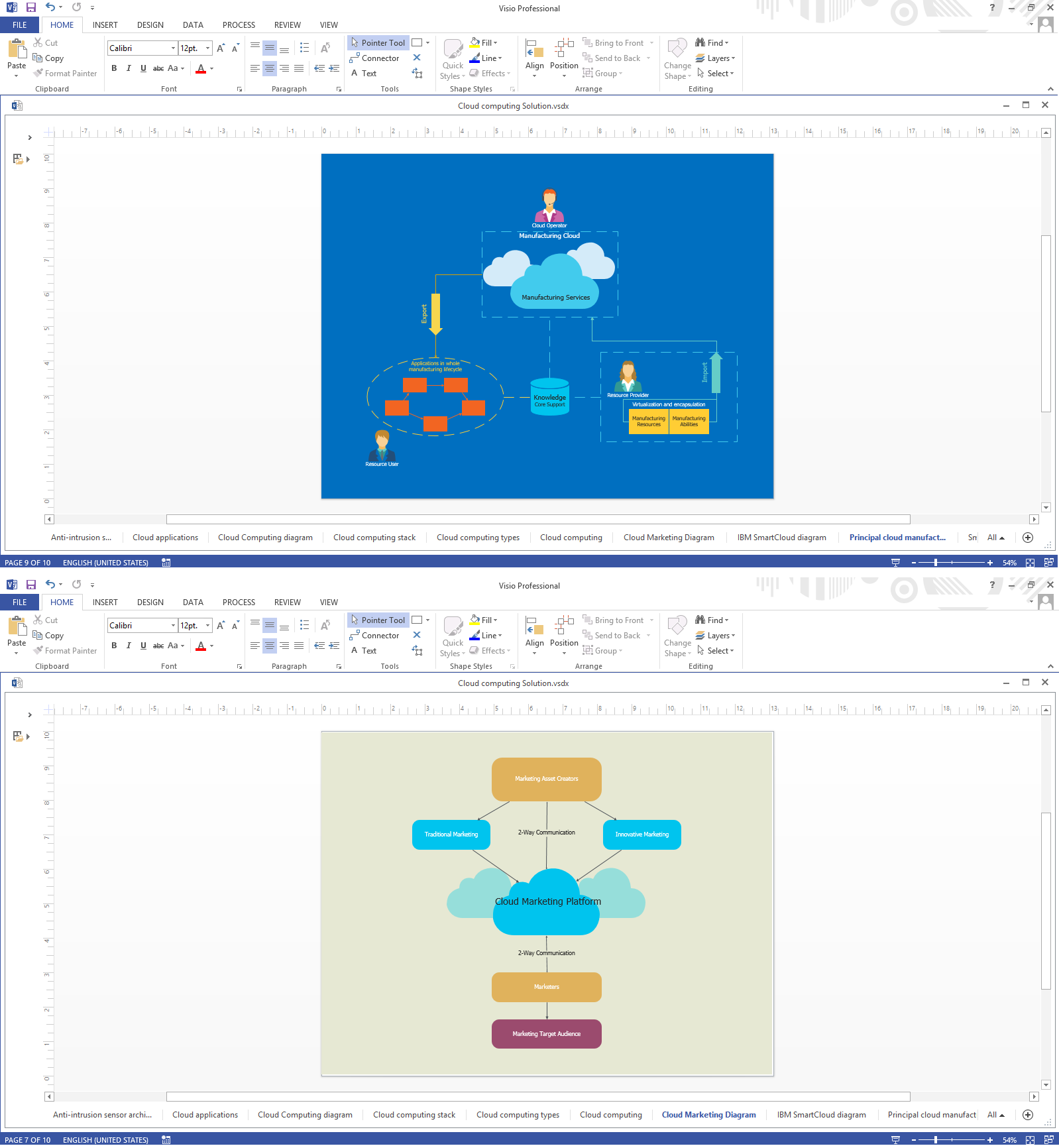Click fit page to window icon, top status bar
Image resolution: width=1059 pixels, height=1148 pixels.
tap(1031, 563)
